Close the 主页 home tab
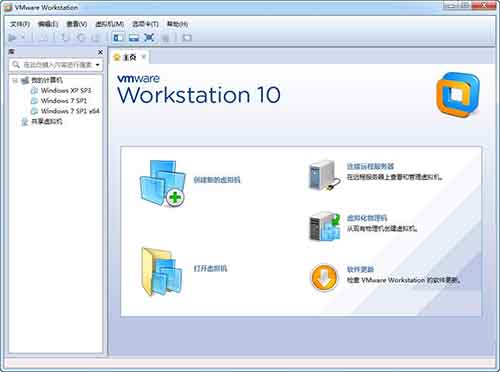This screenshot has width=500, height=372. [144, 57]
